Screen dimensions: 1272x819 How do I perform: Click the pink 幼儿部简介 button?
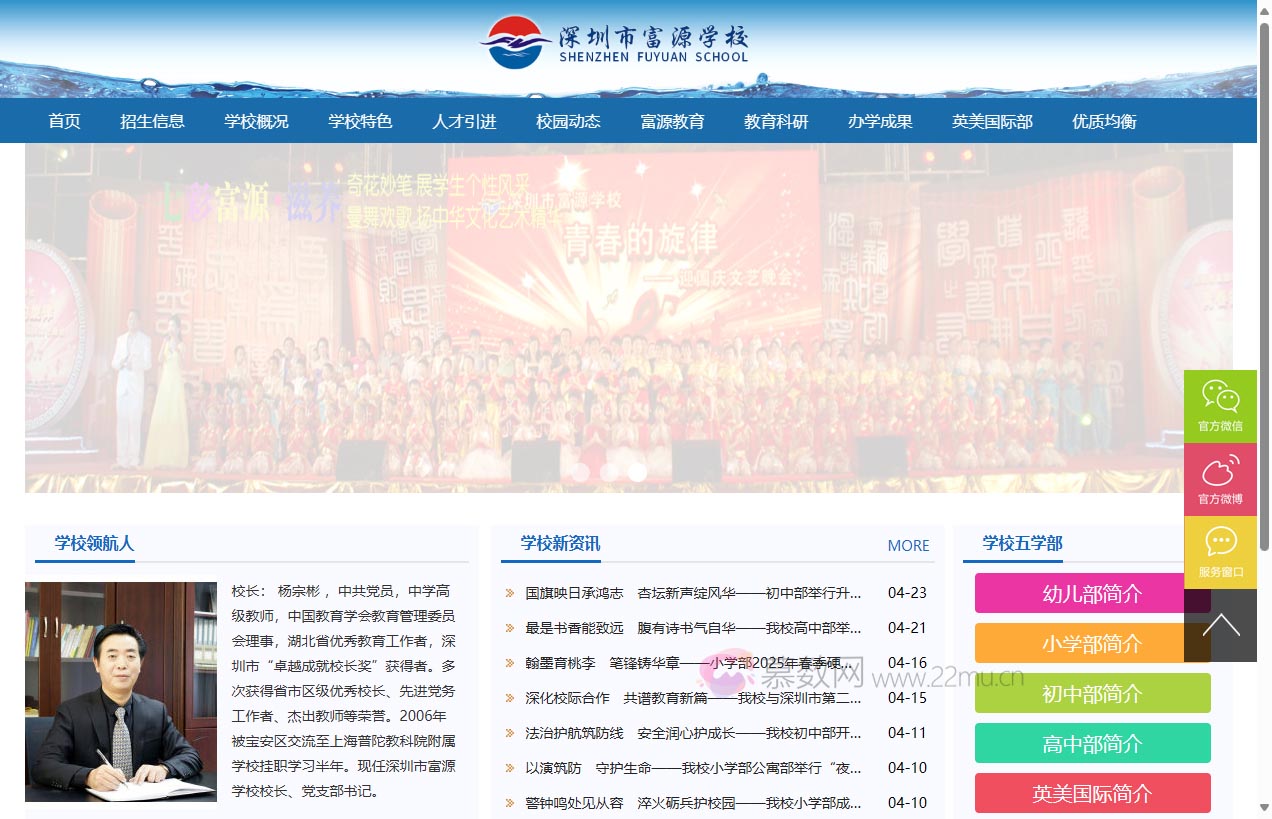click(x=1092, y=593)
